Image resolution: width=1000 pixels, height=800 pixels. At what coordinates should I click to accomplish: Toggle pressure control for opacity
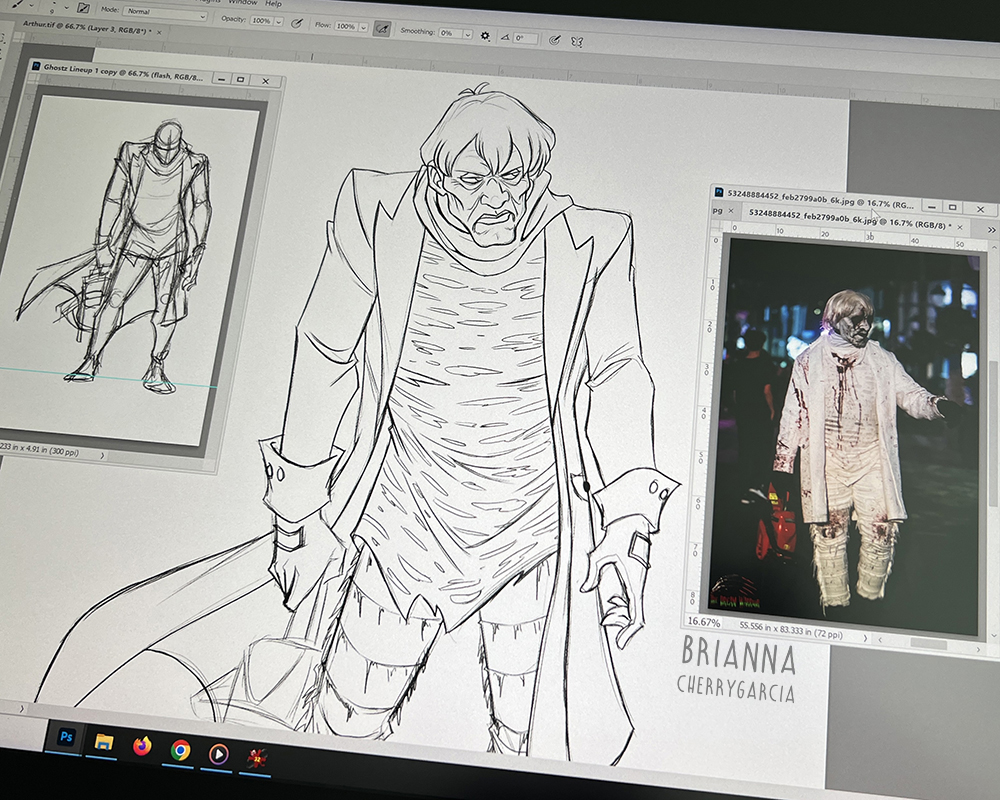pyautogui.click(x=297, y=22)
